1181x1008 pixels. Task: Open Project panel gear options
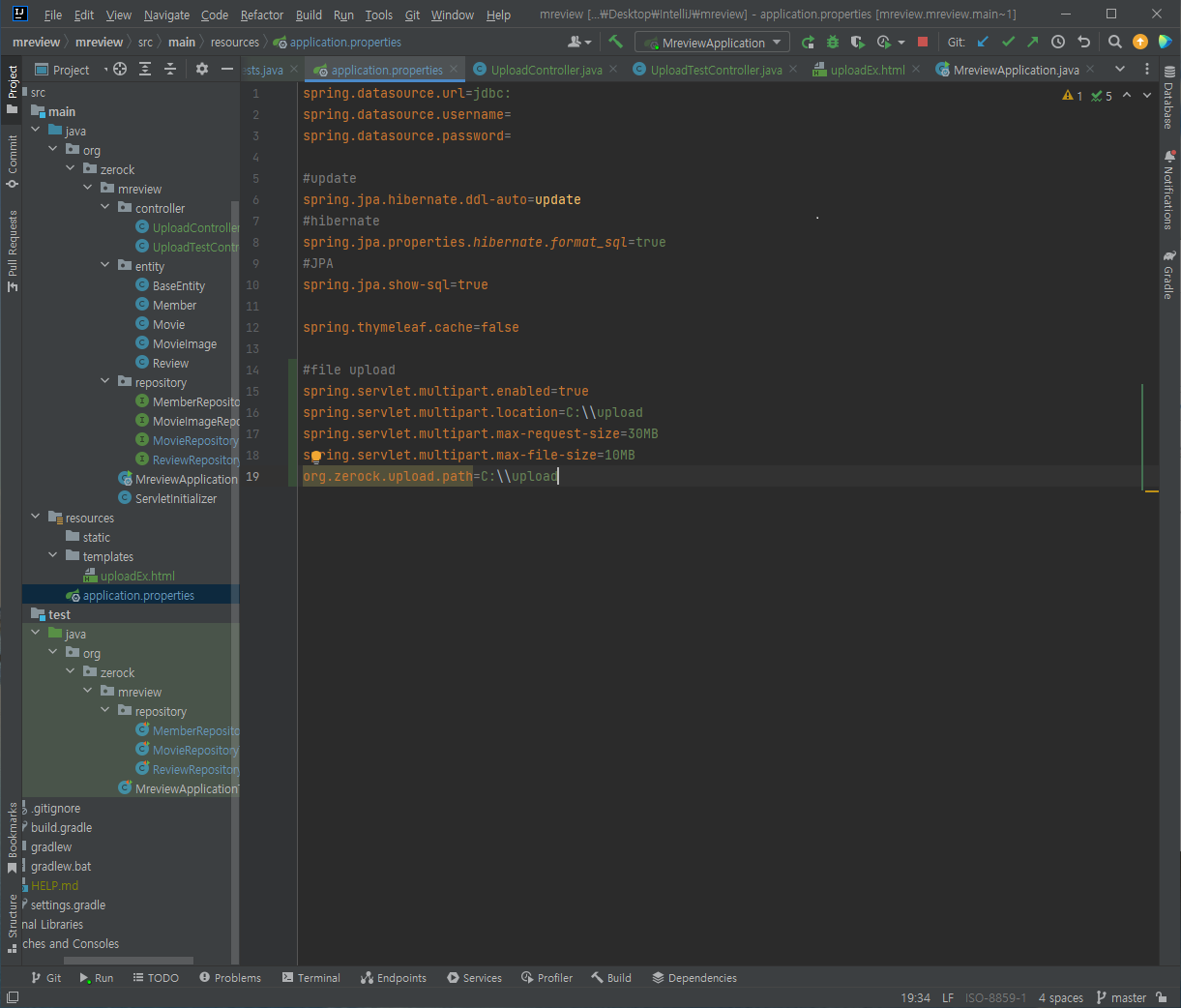202,69
